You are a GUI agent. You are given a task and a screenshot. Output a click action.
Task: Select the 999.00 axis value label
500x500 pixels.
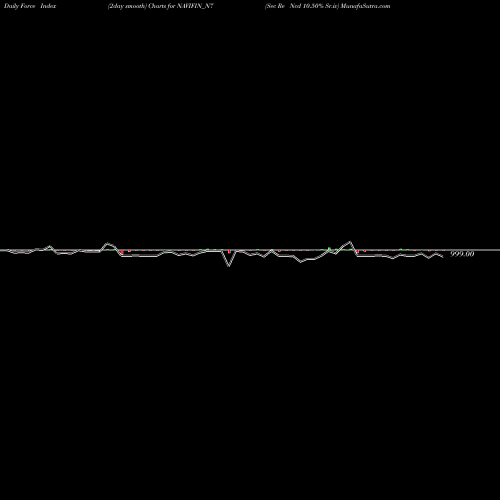[462, 254]
